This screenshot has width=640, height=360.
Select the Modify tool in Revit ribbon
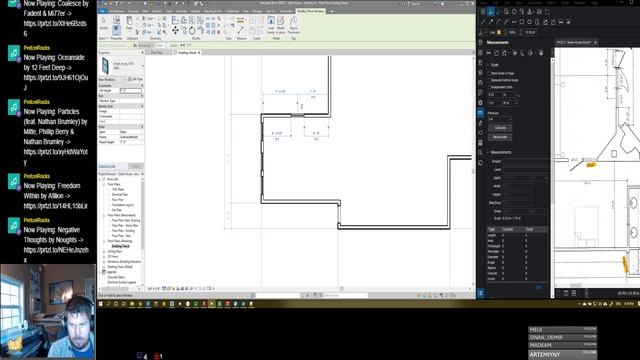(x=104, y=23)
